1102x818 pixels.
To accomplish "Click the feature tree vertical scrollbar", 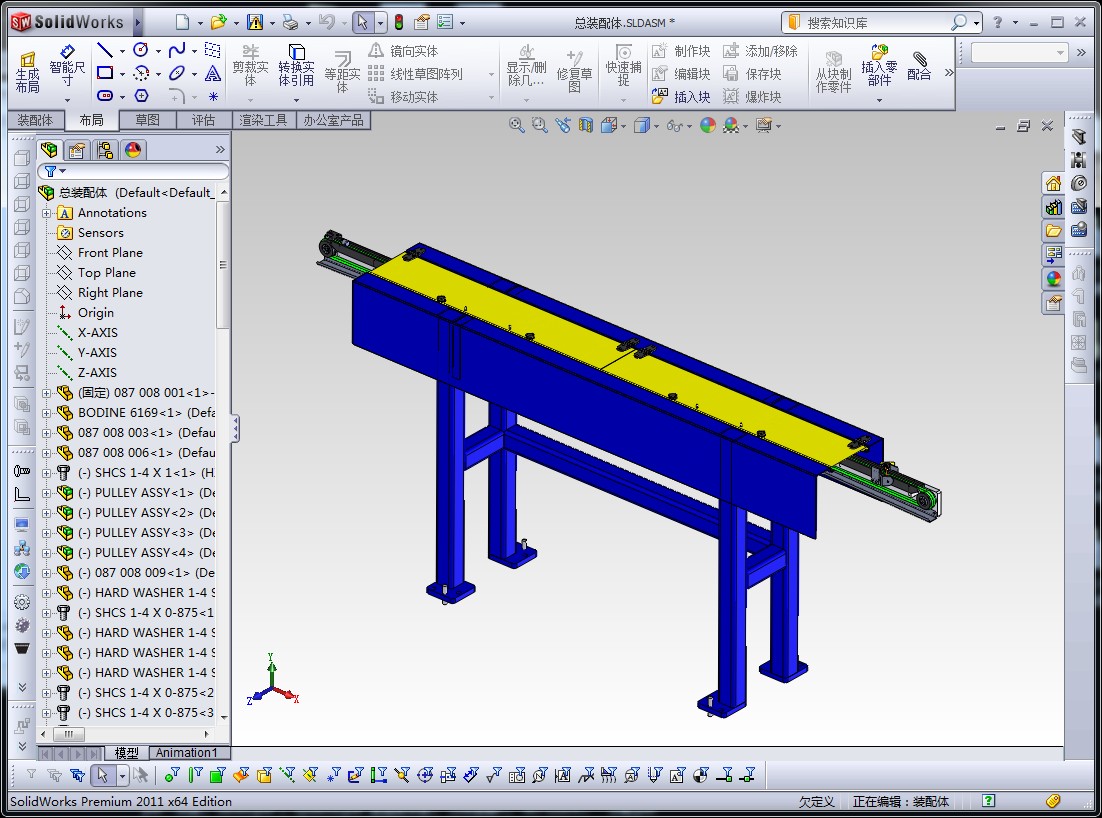I will coord(223,265).
